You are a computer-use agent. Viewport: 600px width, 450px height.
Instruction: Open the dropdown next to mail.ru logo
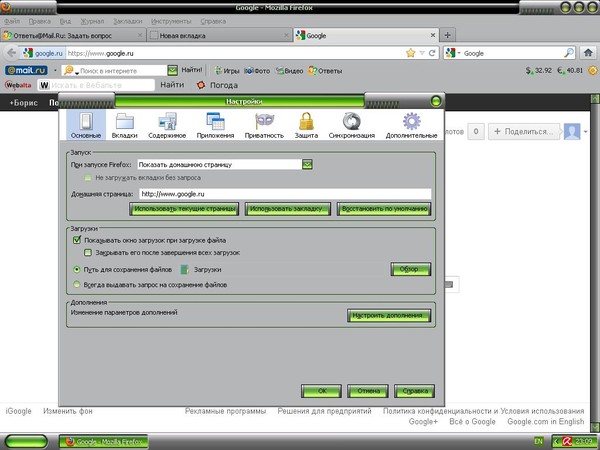coord(55,70)
